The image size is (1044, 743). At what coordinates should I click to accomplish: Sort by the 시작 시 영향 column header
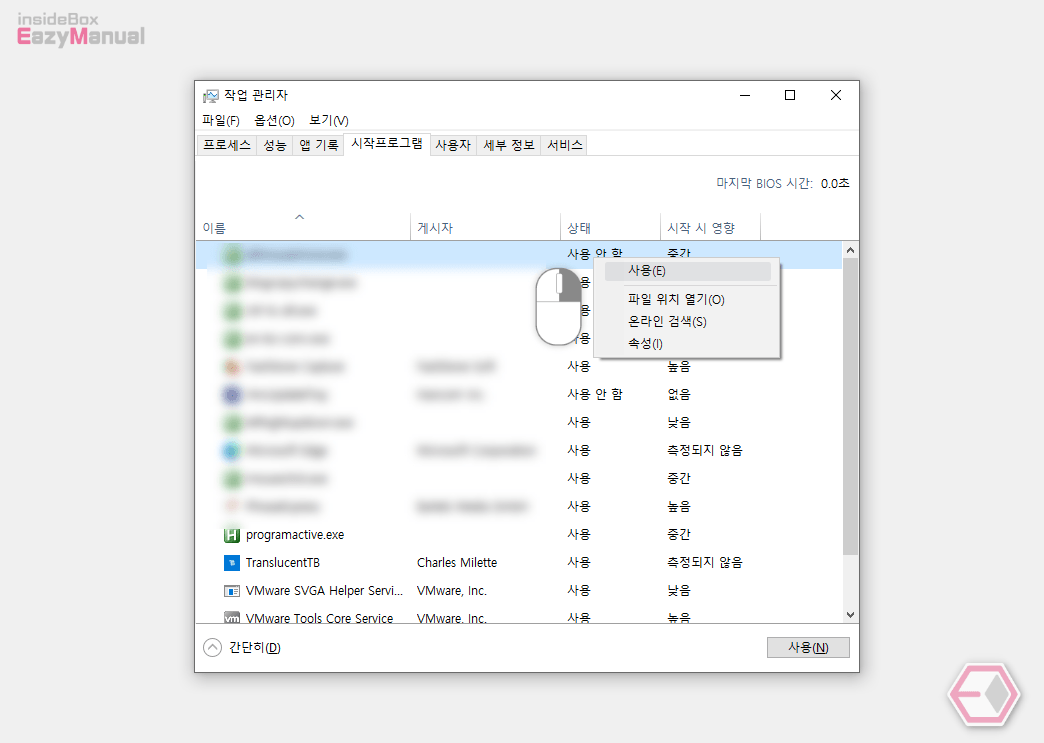pos(710,228)
